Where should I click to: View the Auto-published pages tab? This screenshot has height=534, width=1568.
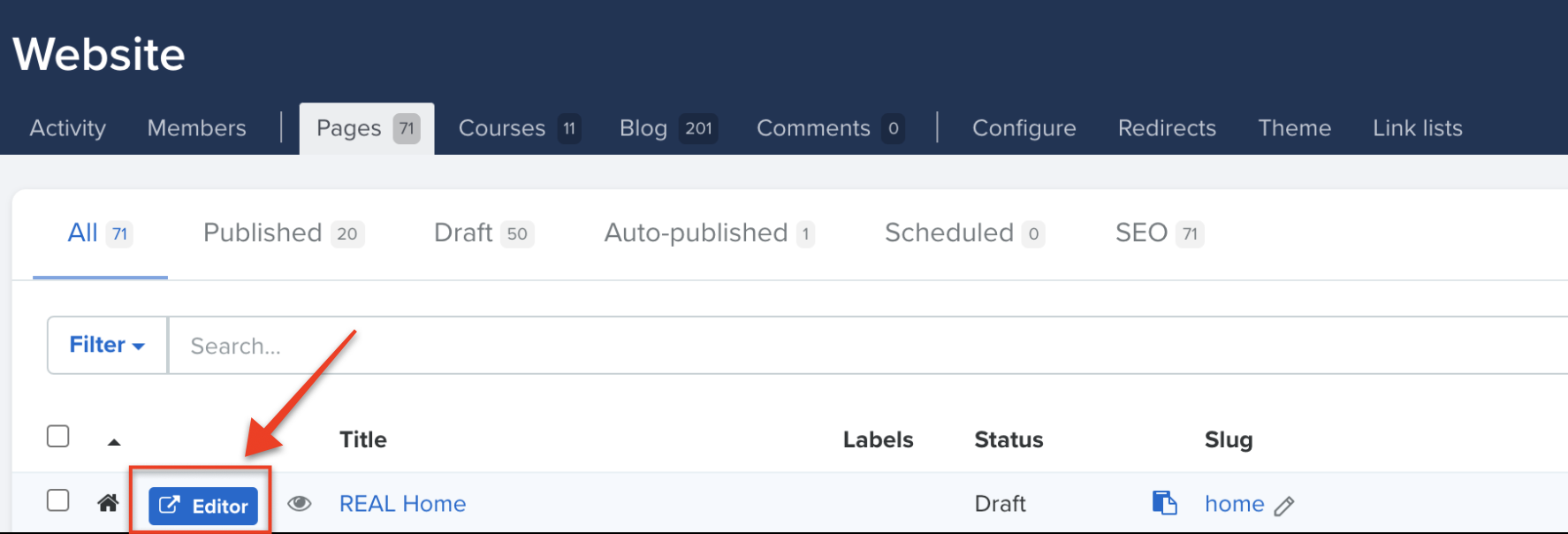click(x=709, y=233)
